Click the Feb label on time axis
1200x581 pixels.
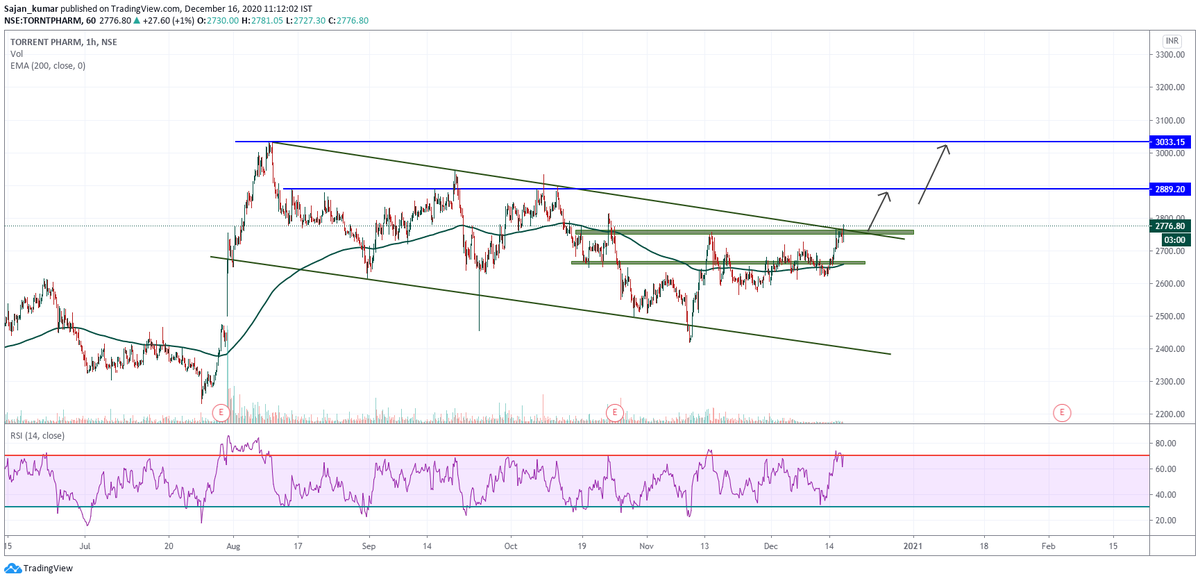(1047, 547)
